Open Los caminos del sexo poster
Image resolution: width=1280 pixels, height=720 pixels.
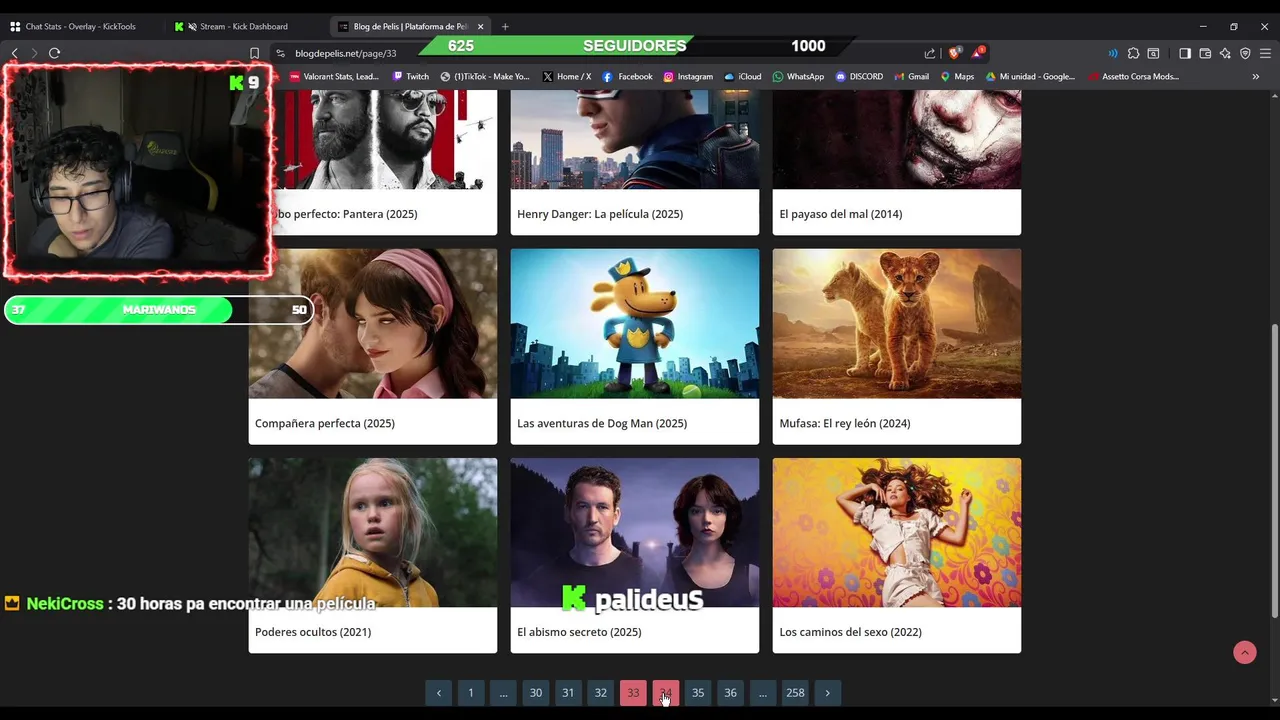pos(897,532)
